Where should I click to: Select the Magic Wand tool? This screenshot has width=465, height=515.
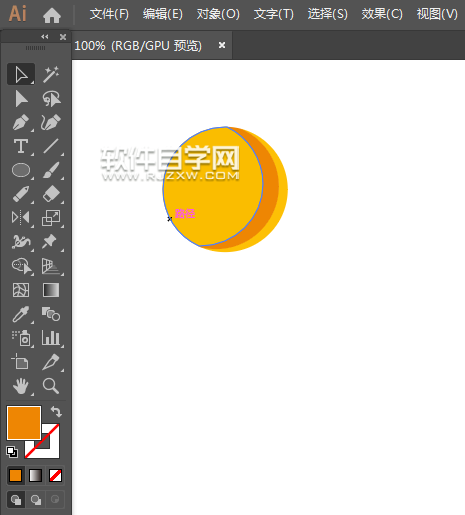pyautogui.click(x=51, y=74)
